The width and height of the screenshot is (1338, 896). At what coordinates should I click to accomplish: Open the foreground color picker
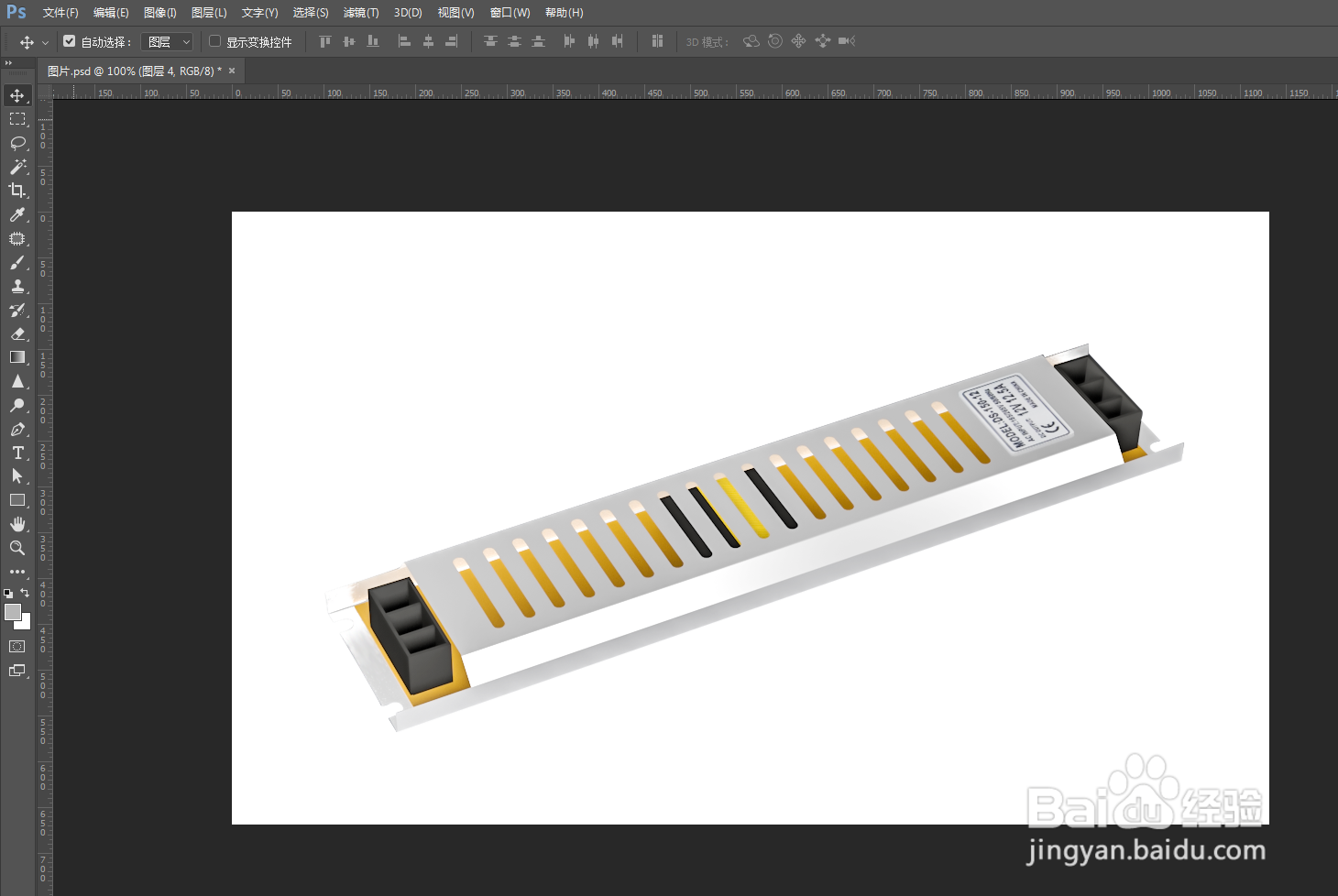(x=12, y=612)
